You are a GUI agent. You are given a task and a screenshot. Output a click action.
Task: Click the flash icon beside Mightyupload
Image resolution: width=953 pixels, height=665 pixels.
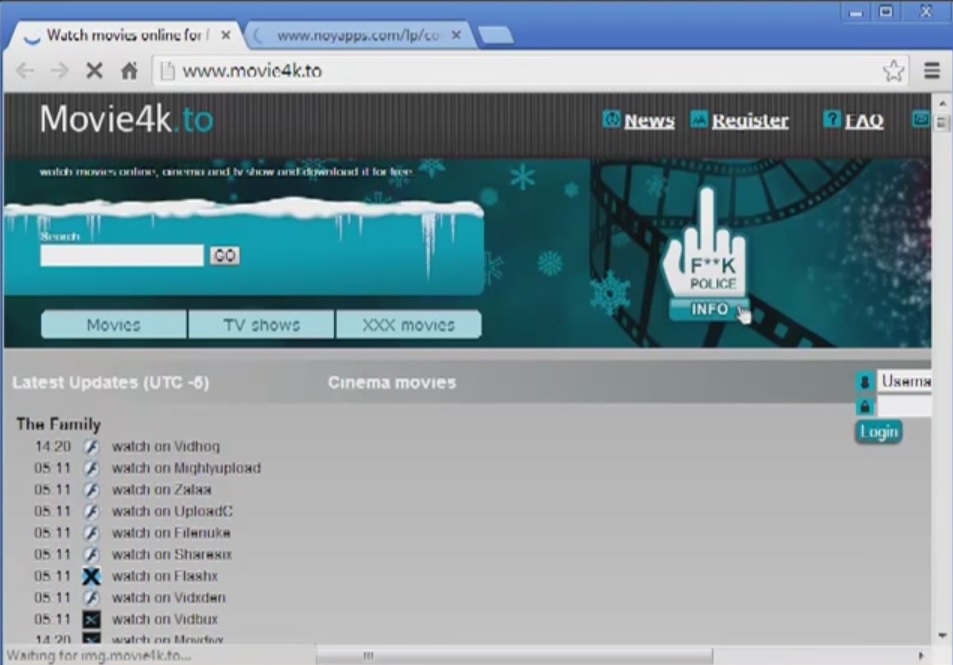[x=91, y=468]
